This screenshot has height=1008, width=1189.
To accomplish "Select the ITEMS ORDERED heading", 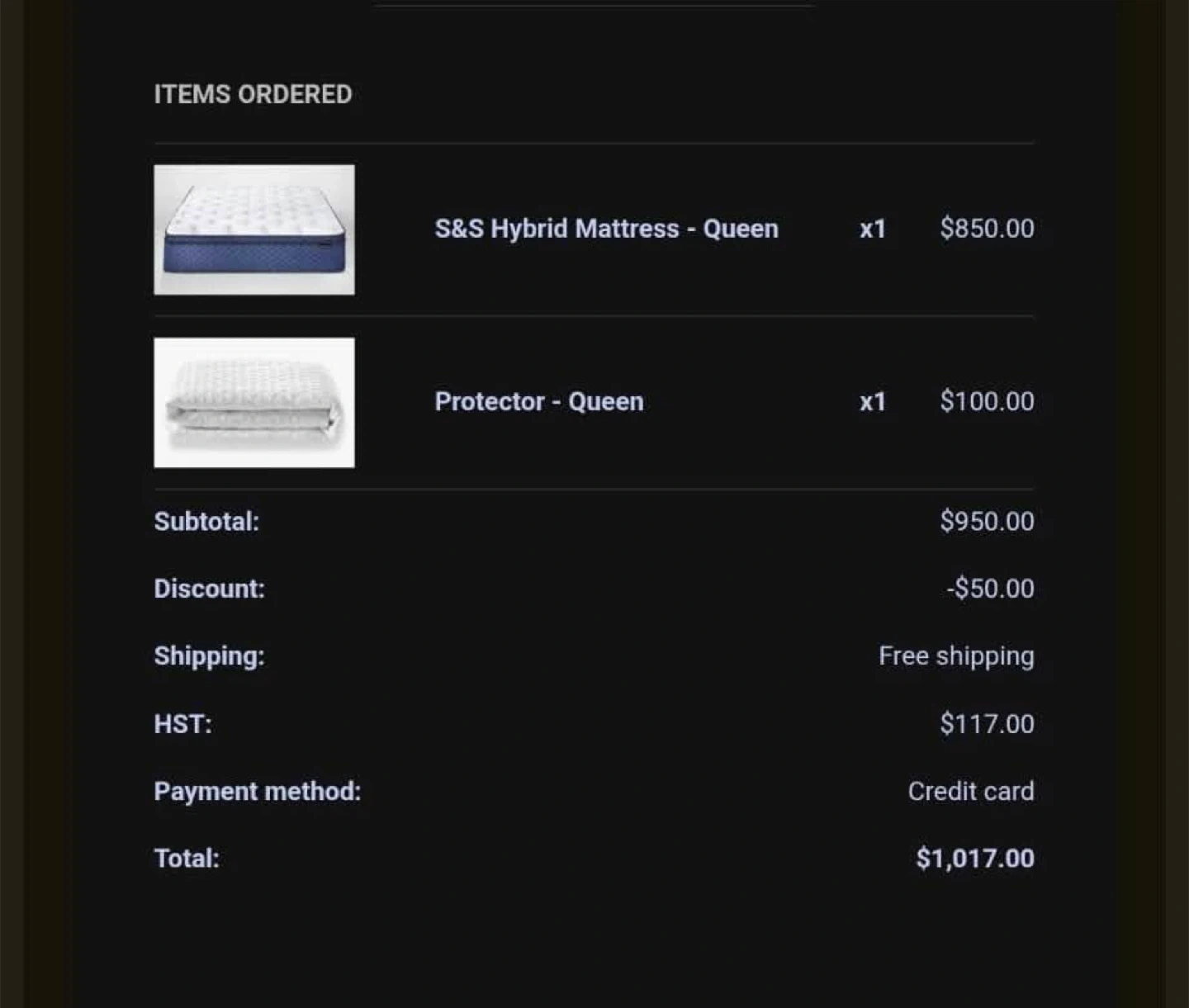I will [x=253, y=94].
